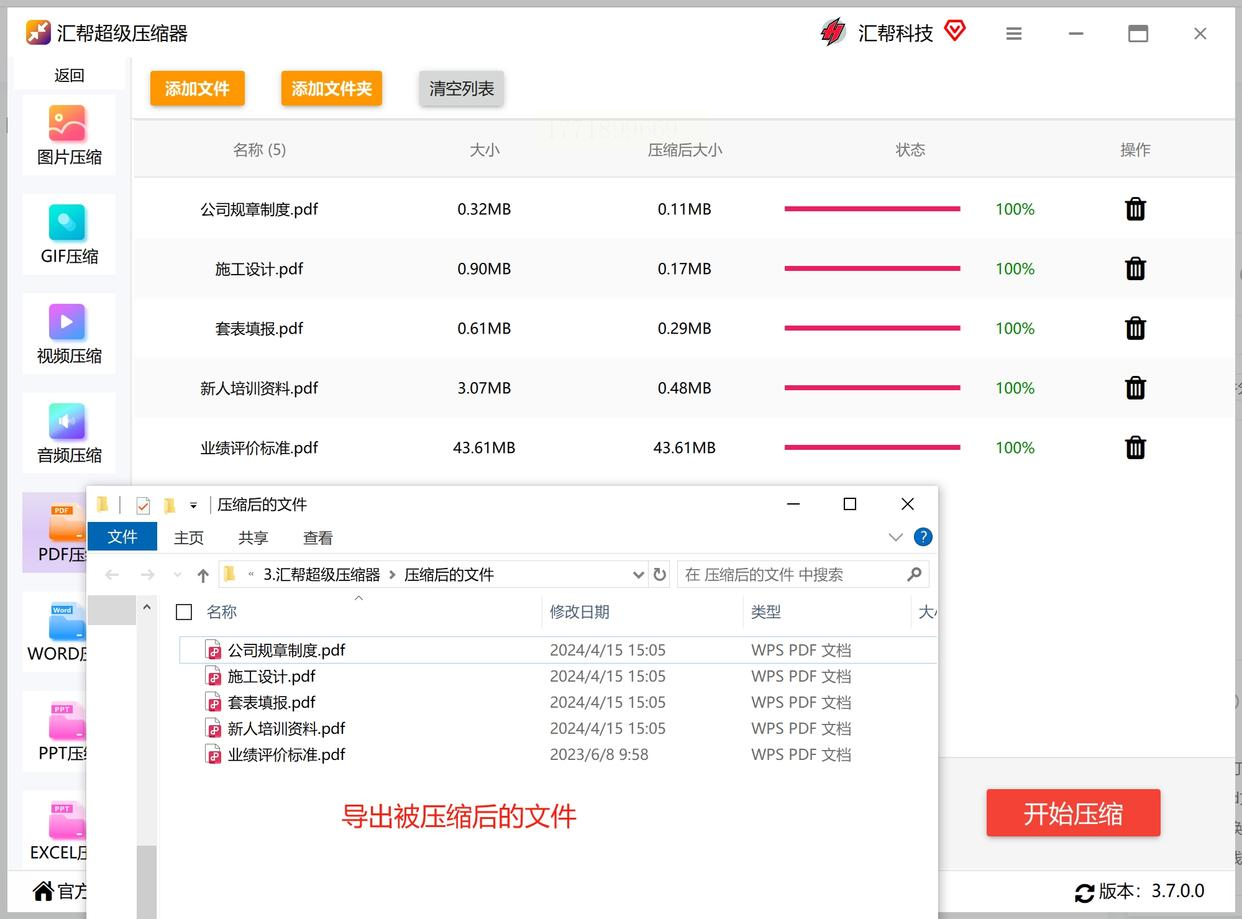Image resolution: width=1242 pixels, height=919 pixels.
Task: Tick the select-all checkbox beside 名称 column
Action: point(184,612)
